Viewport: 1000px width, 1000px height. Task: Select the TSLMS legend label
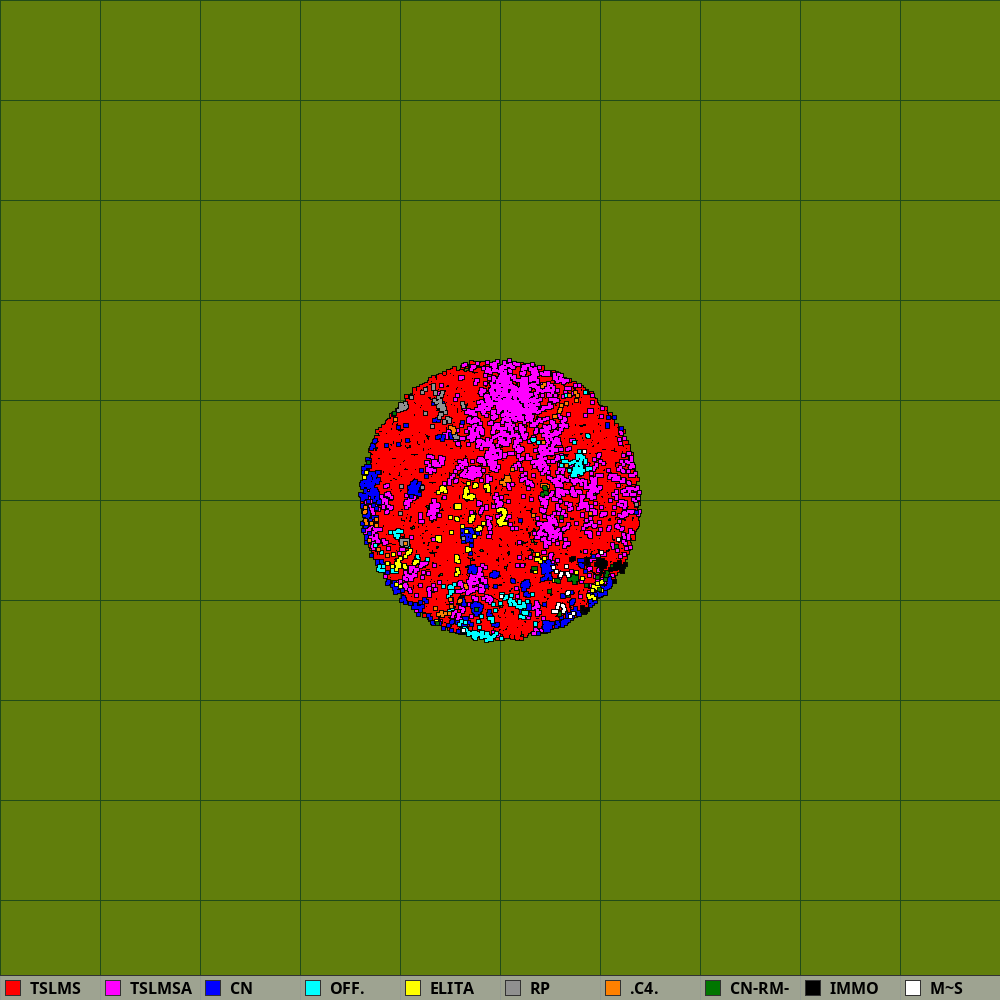tap(55, 989)
